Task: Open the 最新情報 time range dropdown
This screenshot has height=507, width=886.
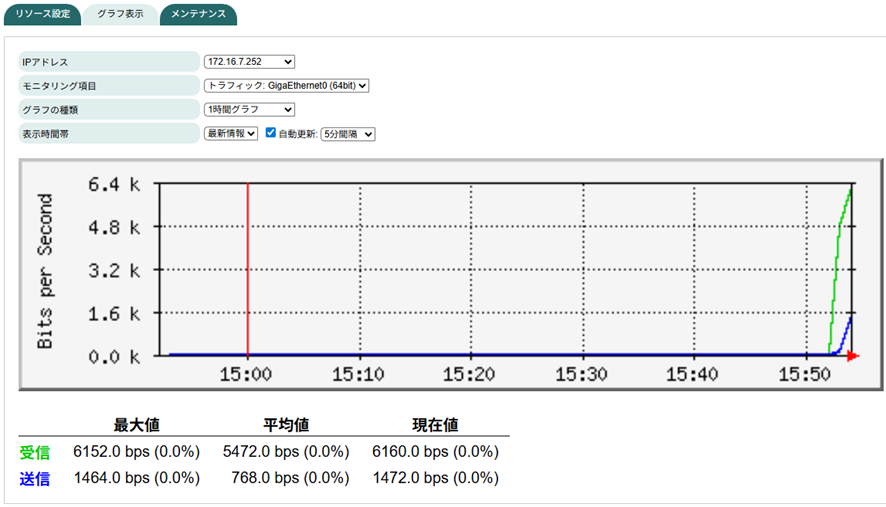Action: [231, 133]
